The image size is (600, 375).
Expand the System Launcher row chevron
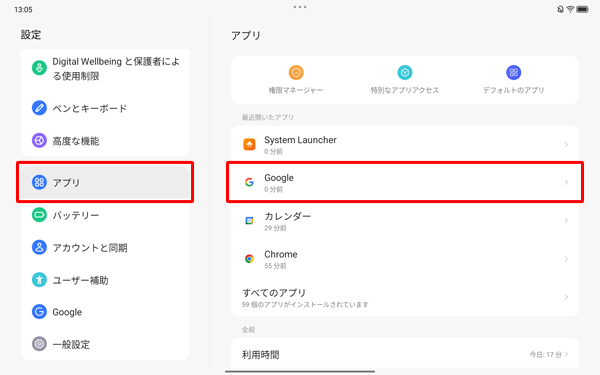tap(566, 144)
